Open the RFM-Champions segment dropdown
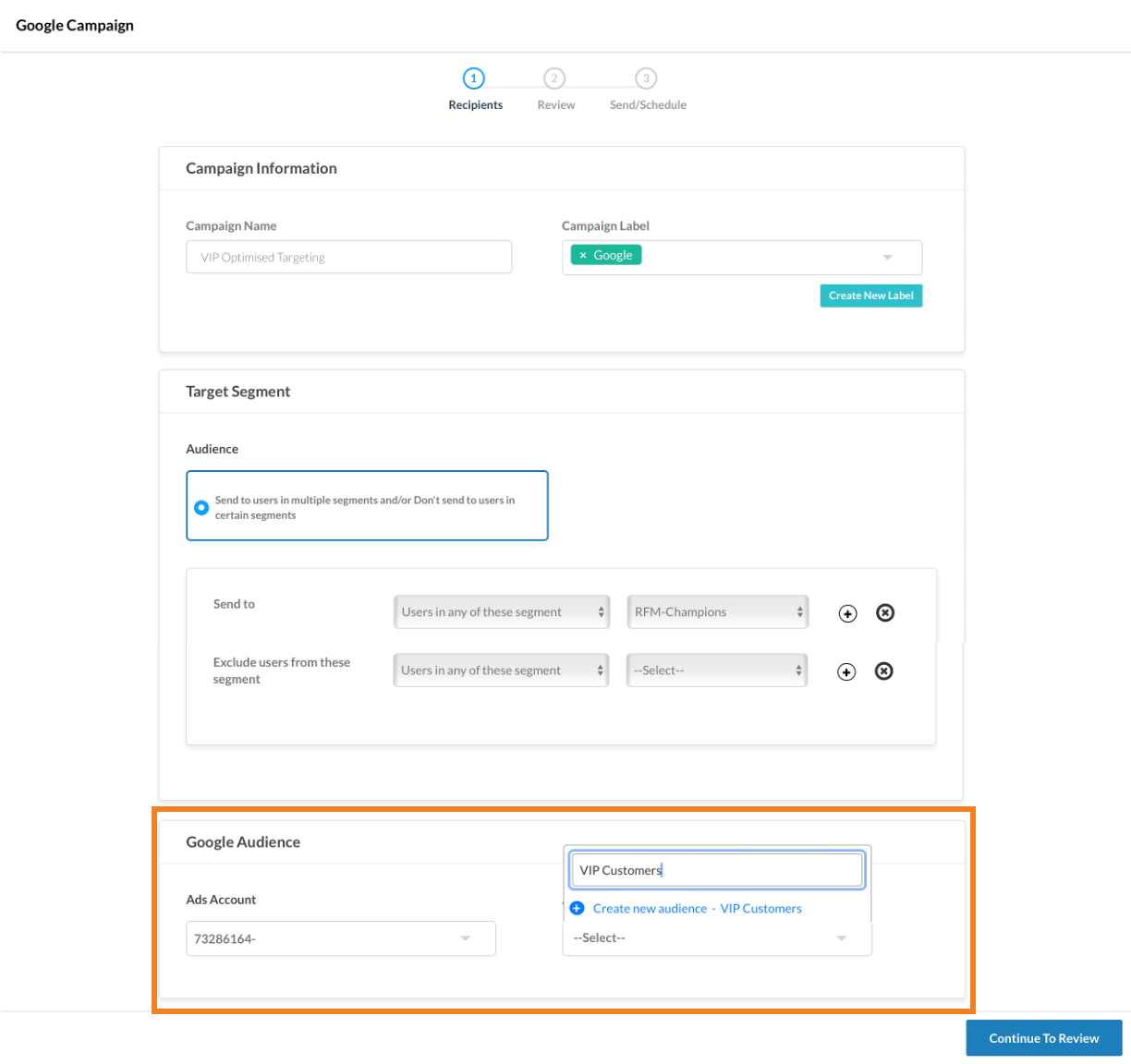1131x1064 pixels. (718, 611)
